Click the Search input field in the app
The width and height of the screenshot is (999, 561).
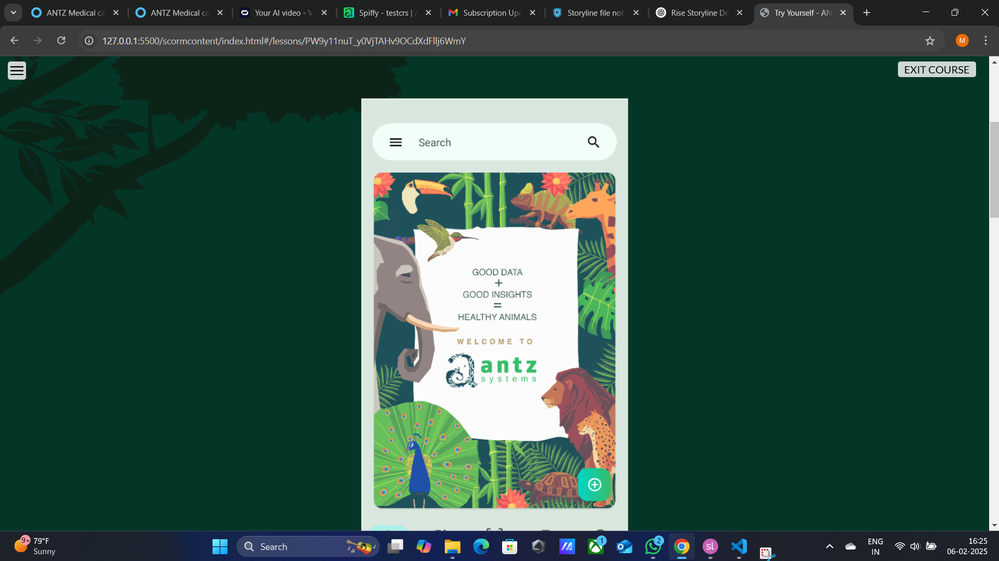point(494,142)
